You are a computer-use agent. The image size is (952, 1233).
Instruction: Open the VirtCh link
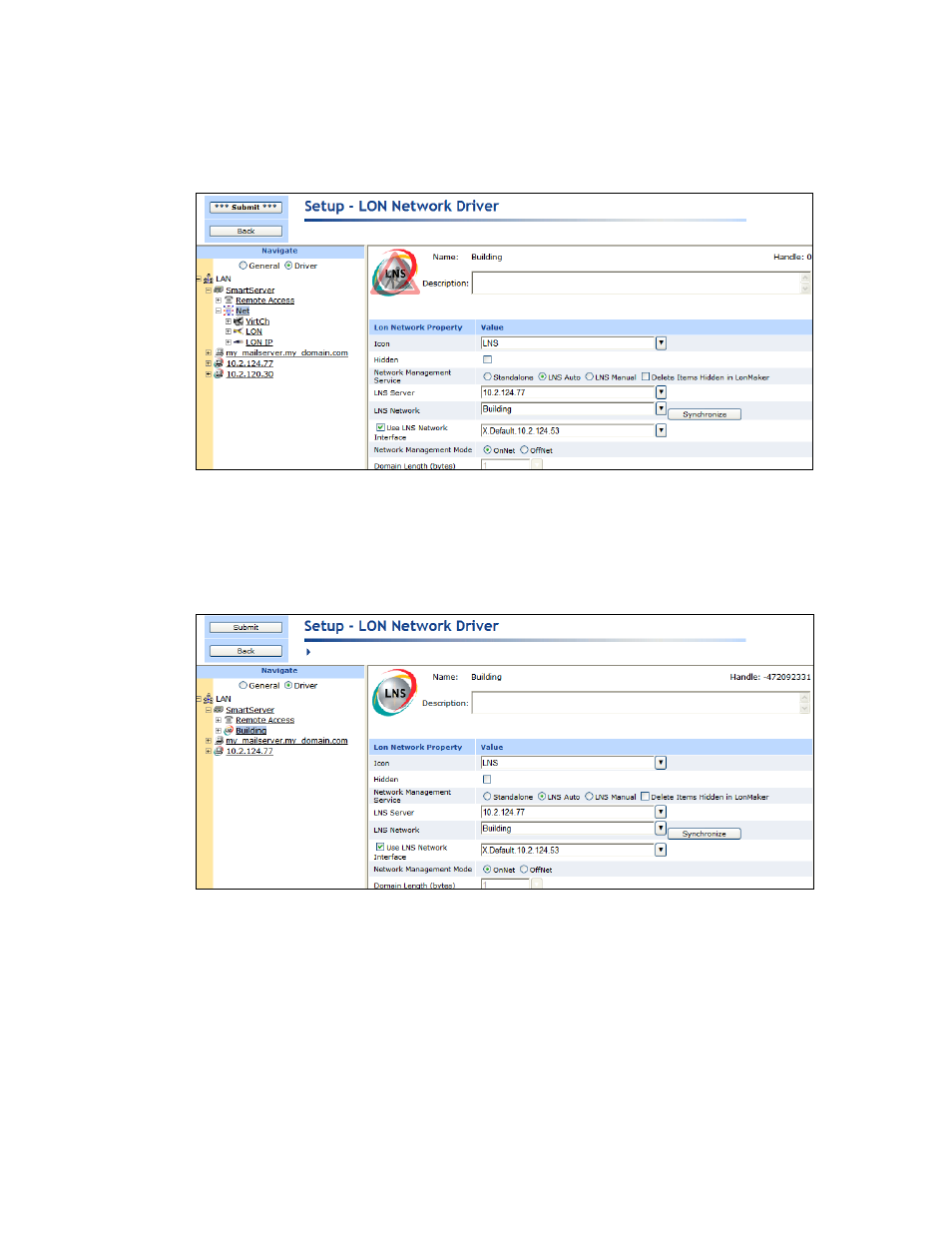tap(257, 321)
